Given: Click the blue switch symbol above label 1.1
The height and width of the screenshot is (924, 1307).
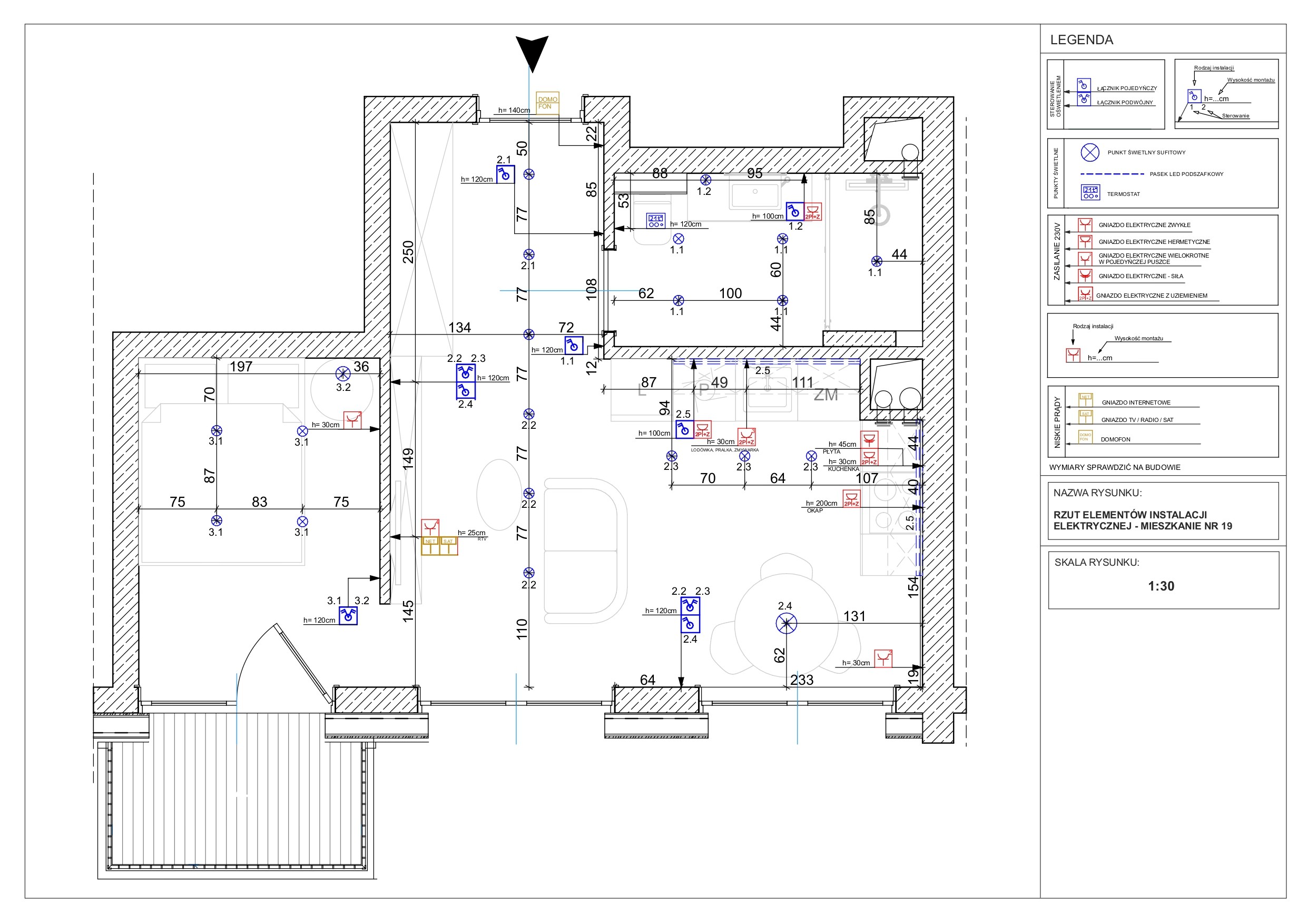Looking at the screenshot, I should point(574,346).
